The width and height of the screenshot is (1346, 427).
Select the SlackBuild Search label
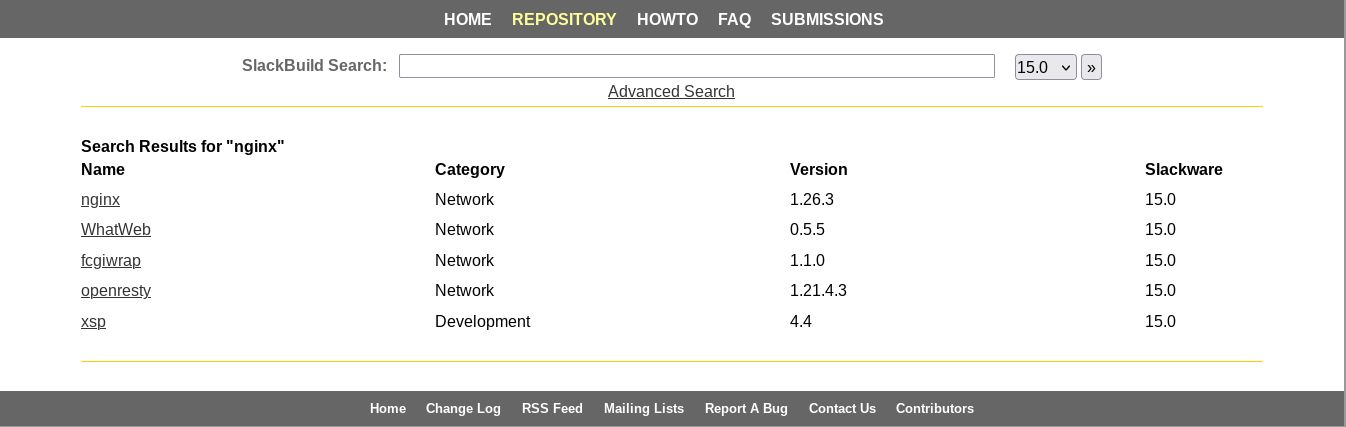314,65
